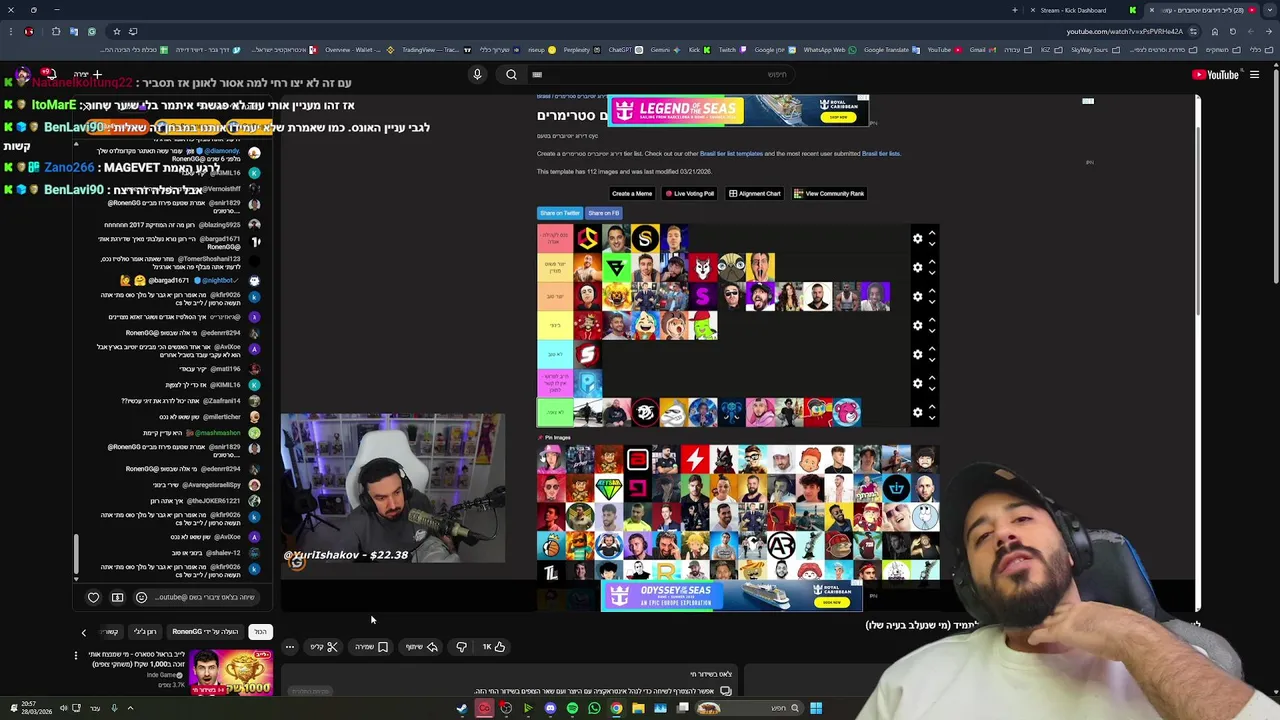The width and height of the screenshot is (1280, 720).
Task: Open the taskbar volume speaker icon
Action: pyautogui.click(x=63, y=708)
